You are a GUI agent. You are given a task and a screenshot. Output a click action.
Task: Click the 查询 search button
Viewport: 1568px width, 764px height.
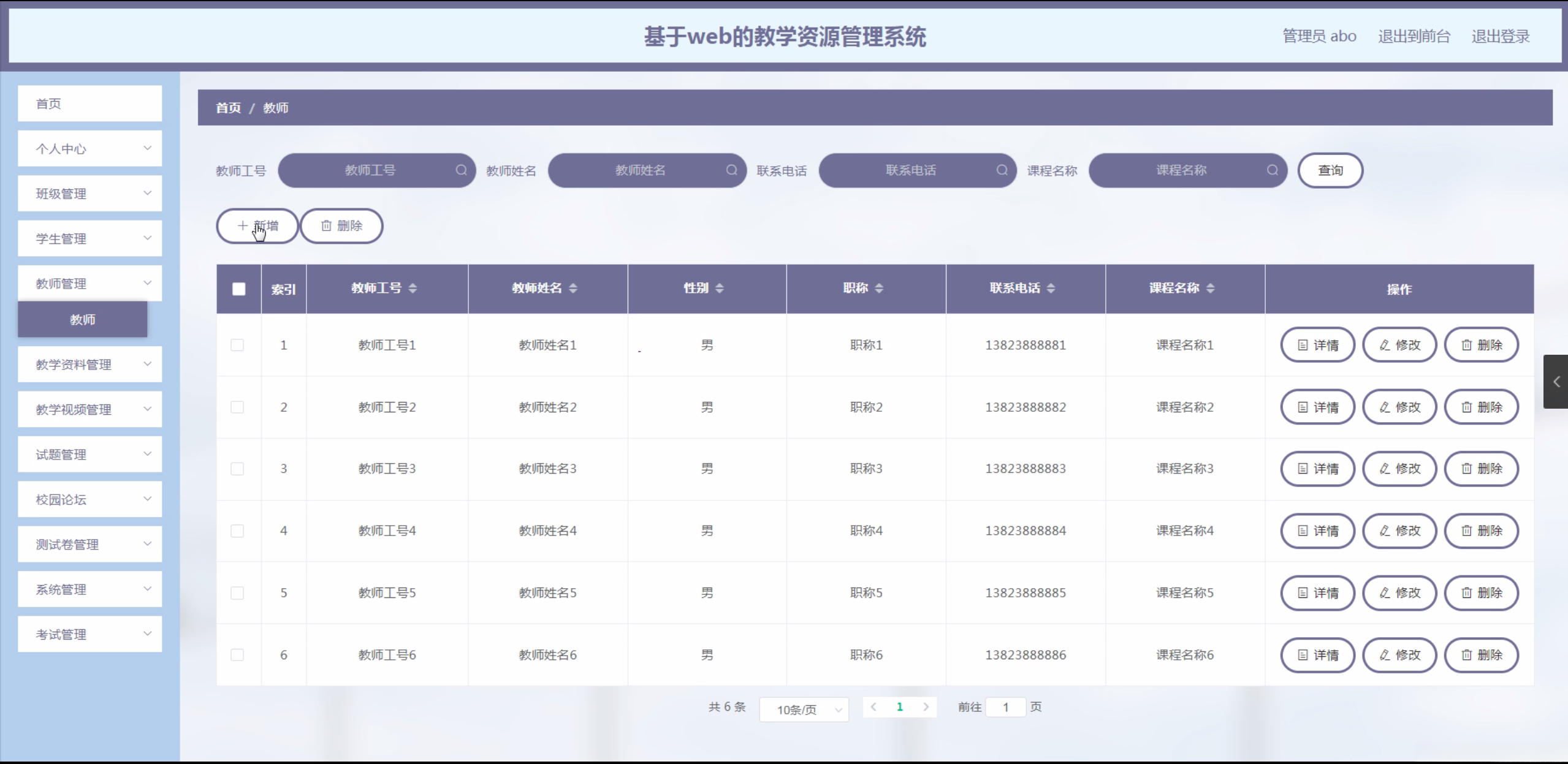click(1330, 170)
